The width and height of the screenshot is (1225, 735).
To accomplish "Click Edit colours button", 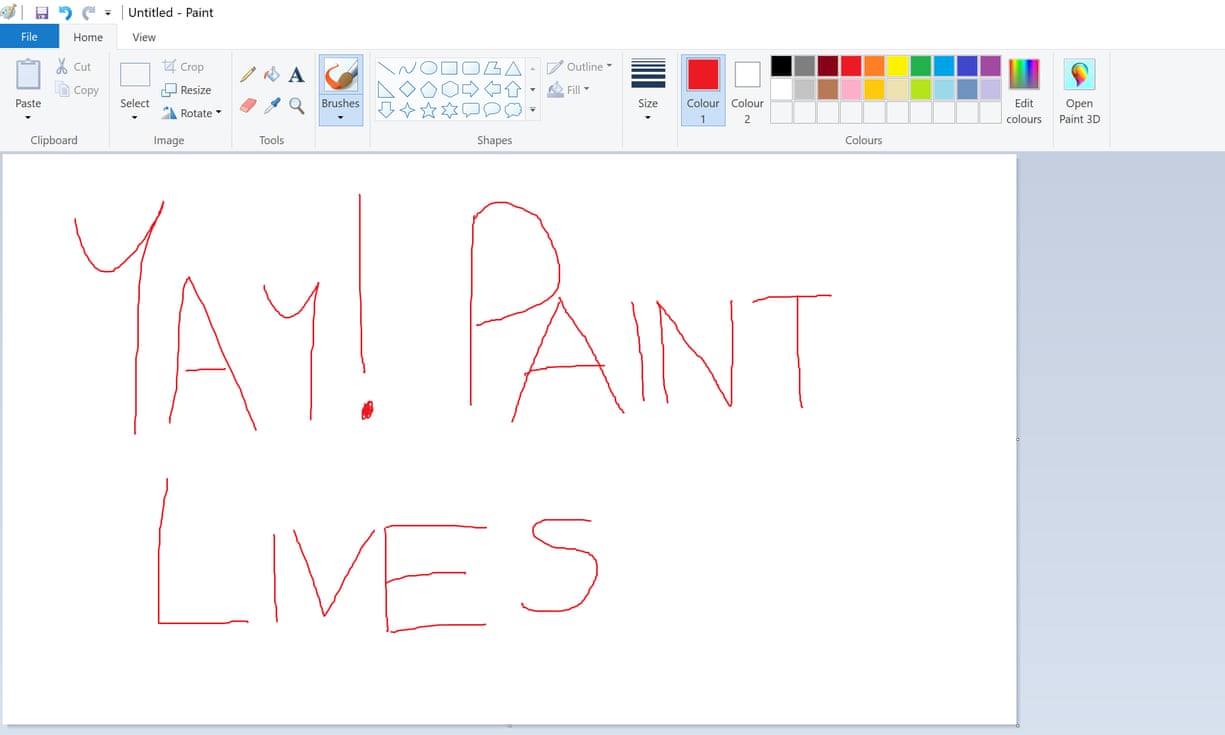I will 1024,90.
